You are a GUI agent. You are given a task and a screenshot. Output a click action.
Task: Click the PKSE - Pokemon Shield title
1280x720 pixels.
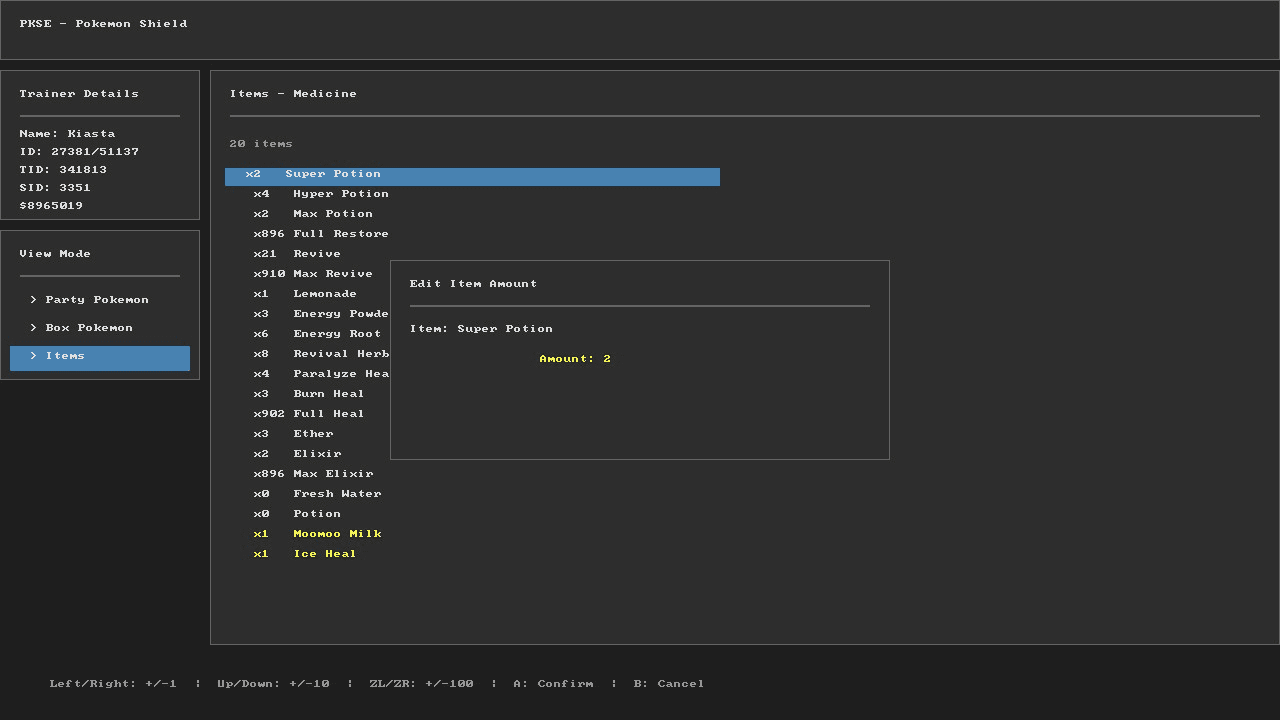pos(103,24)
